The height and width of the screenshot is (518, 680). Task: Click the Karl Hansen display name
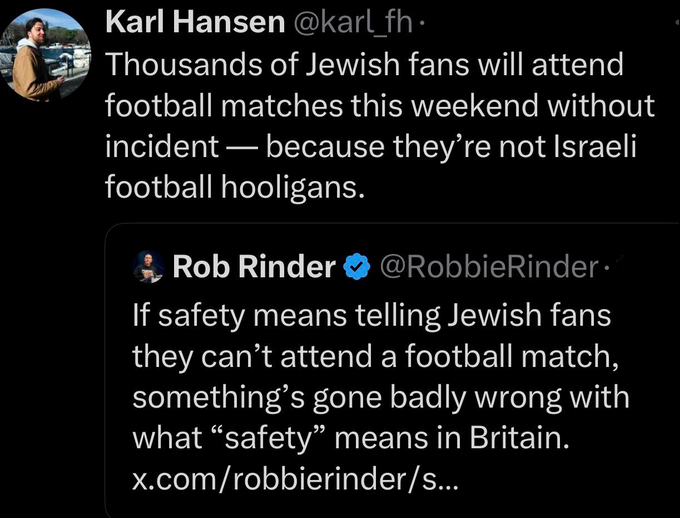tap(194, 23)
